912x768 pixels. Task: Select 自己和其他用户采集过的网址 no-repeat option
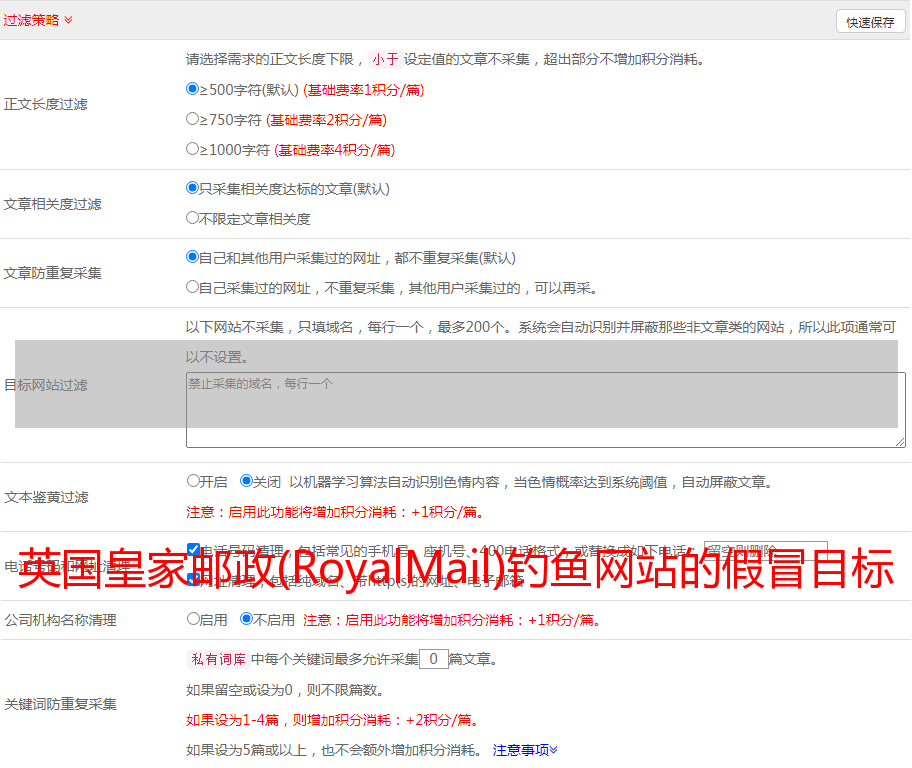tap(193, 257)
